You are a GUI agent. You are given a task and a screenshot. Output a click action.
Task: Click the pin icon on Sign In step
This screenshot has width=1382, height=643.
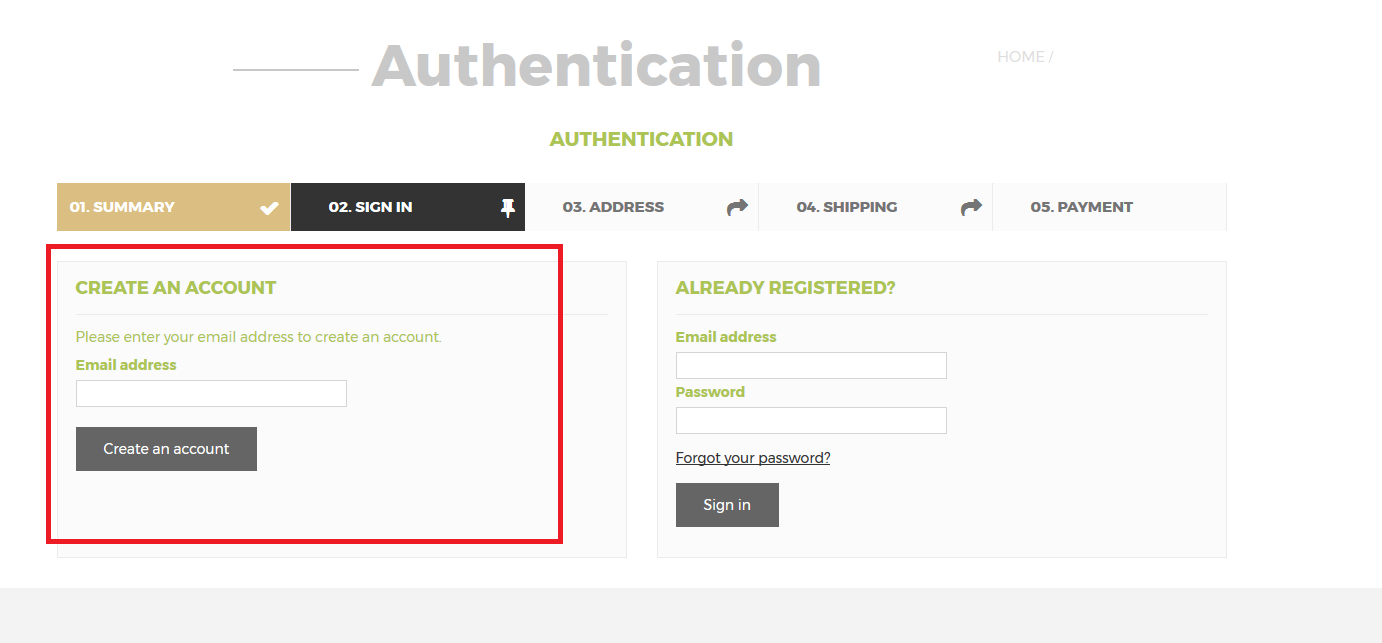(508, 208)
